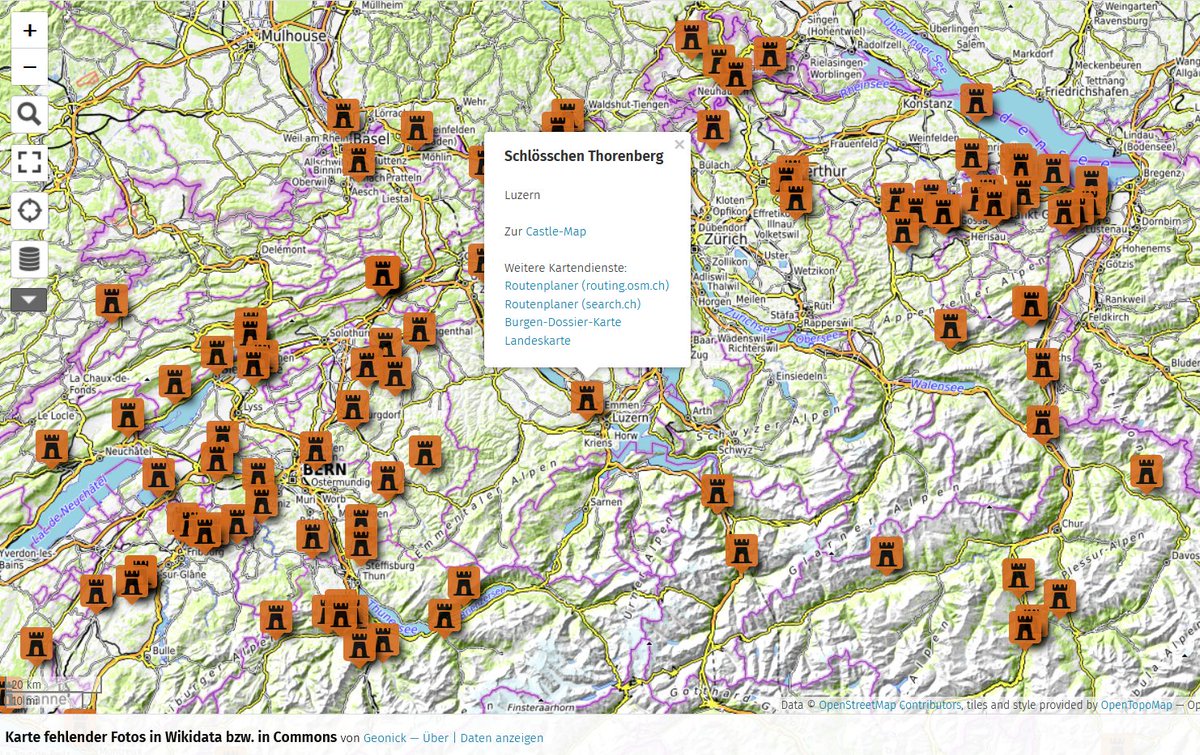The height and width of the screenshot is (755, 1200).
Task: Open the Castle-Map link
Action: pyautogui.click(x=556, y=231)
